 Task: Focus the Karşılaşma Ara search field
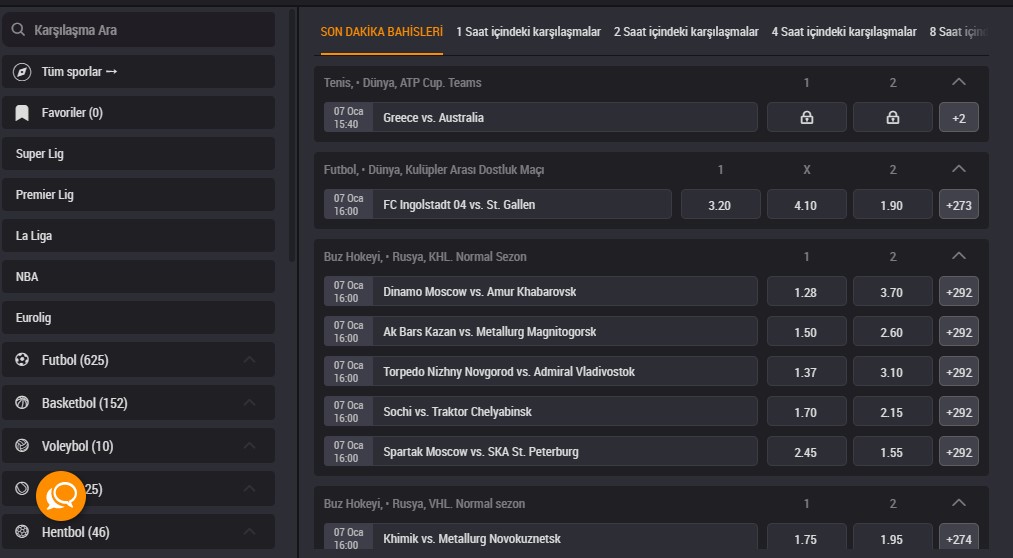[138, 30]
